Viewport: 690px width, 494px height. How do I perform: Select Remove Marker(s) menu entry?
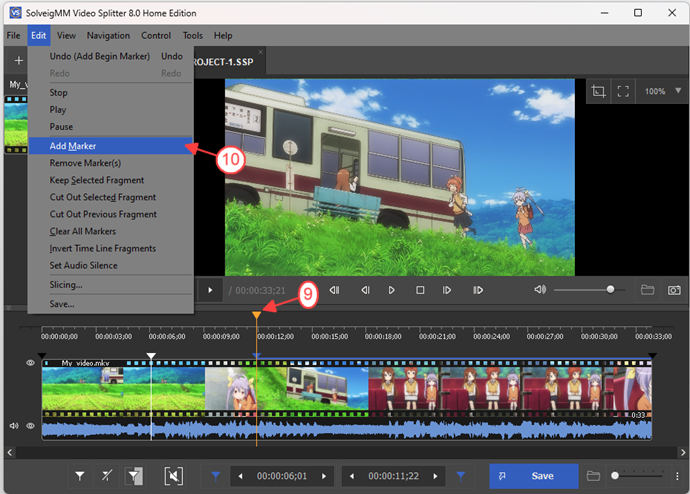[x=110, y=163]
